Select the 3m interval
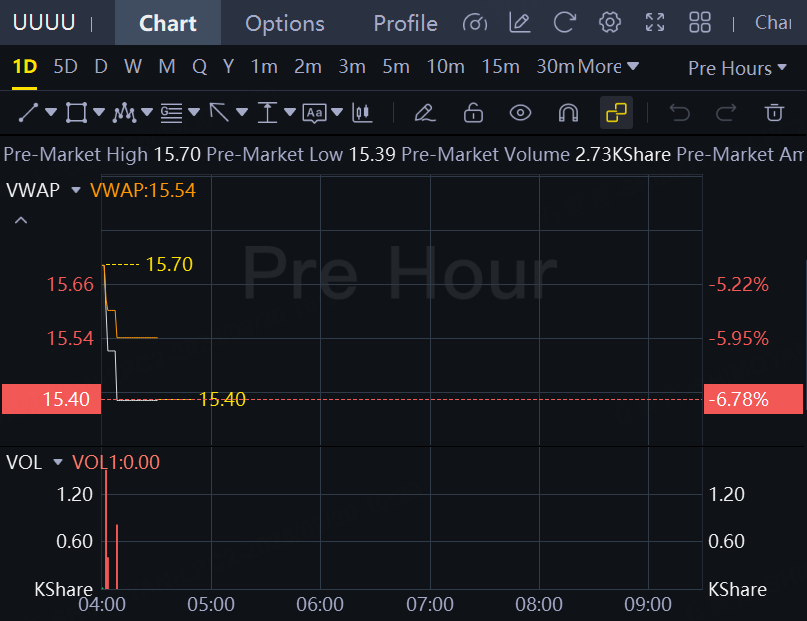The height and width of the screenshot is (621, 807). tap(352, 67)
